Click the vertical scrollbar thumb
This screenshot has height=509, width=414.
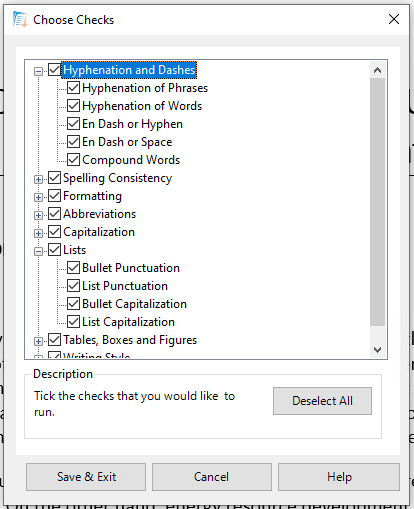[377, 202]
